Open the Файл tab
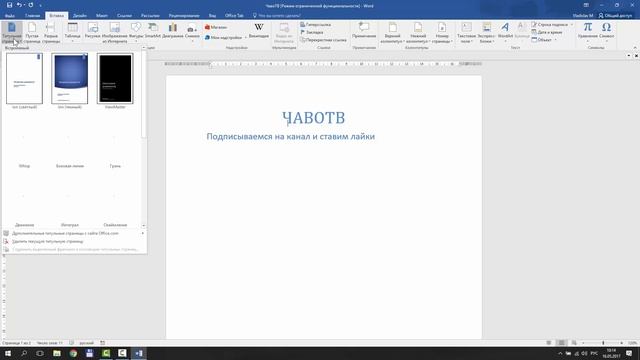 pyautogui.click(x=10, y=16)
